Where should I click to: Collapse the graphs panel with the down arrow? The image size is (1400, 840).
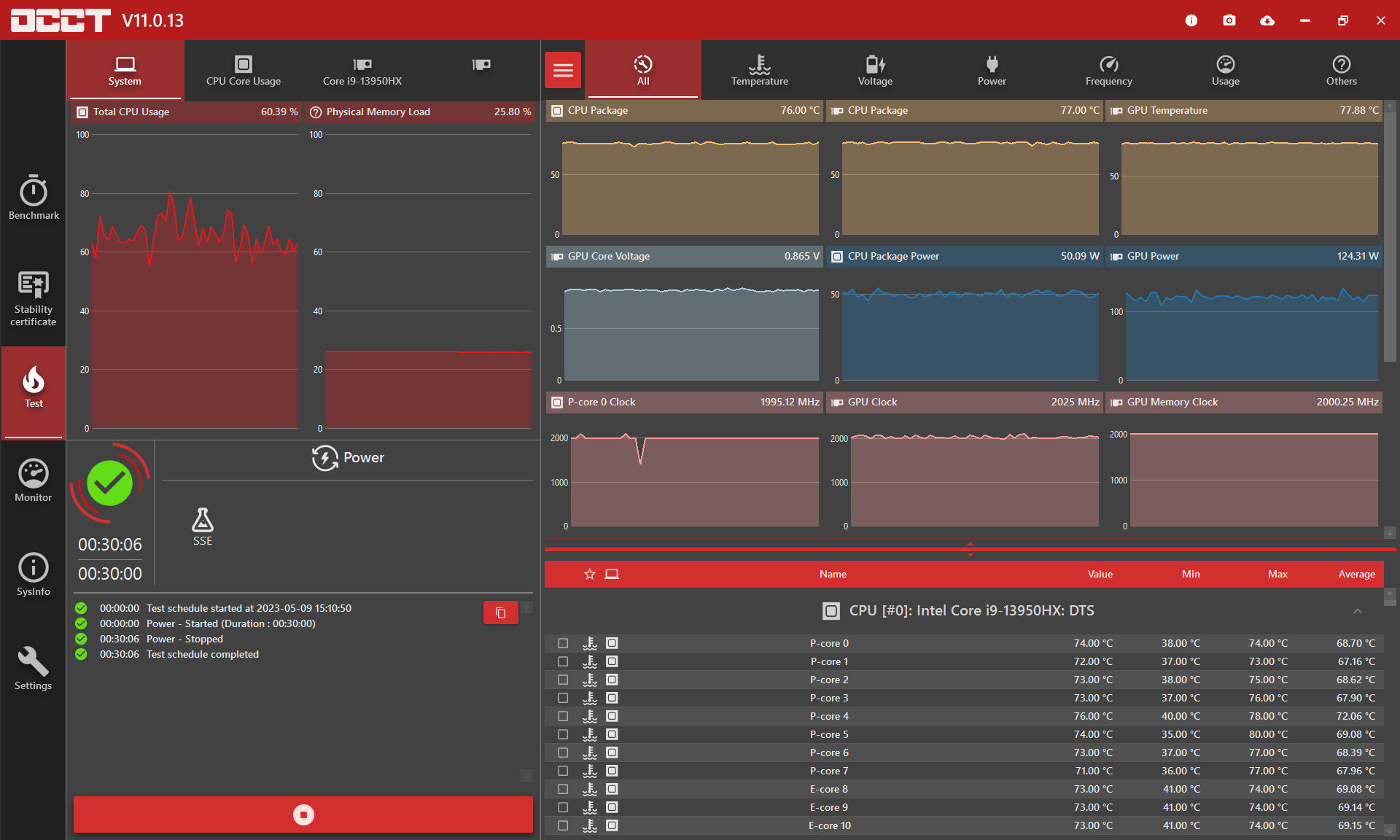pyautogui.click(x=970, y=555)
